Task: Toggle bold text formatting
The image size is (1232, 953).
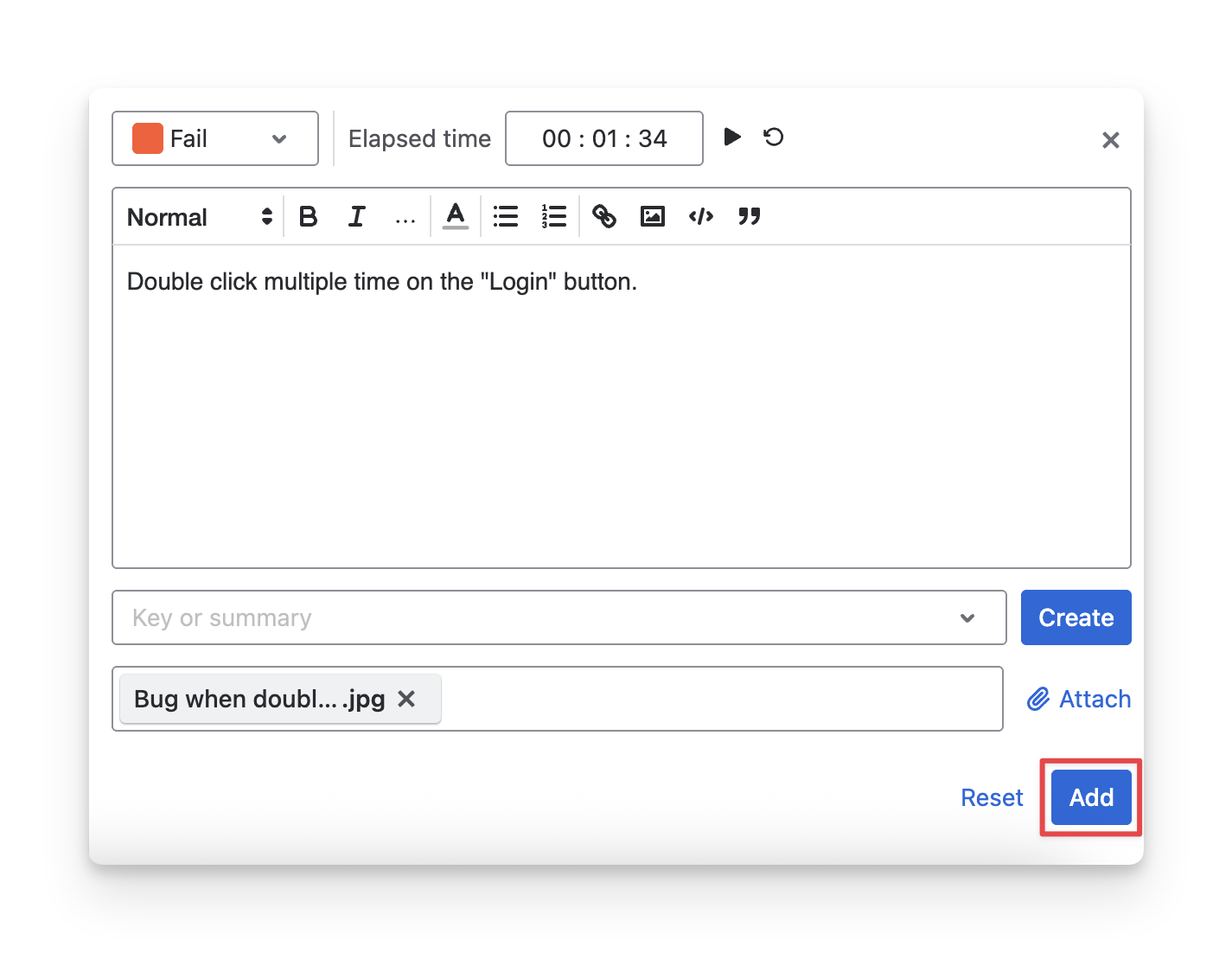Action: pos(308,217)
